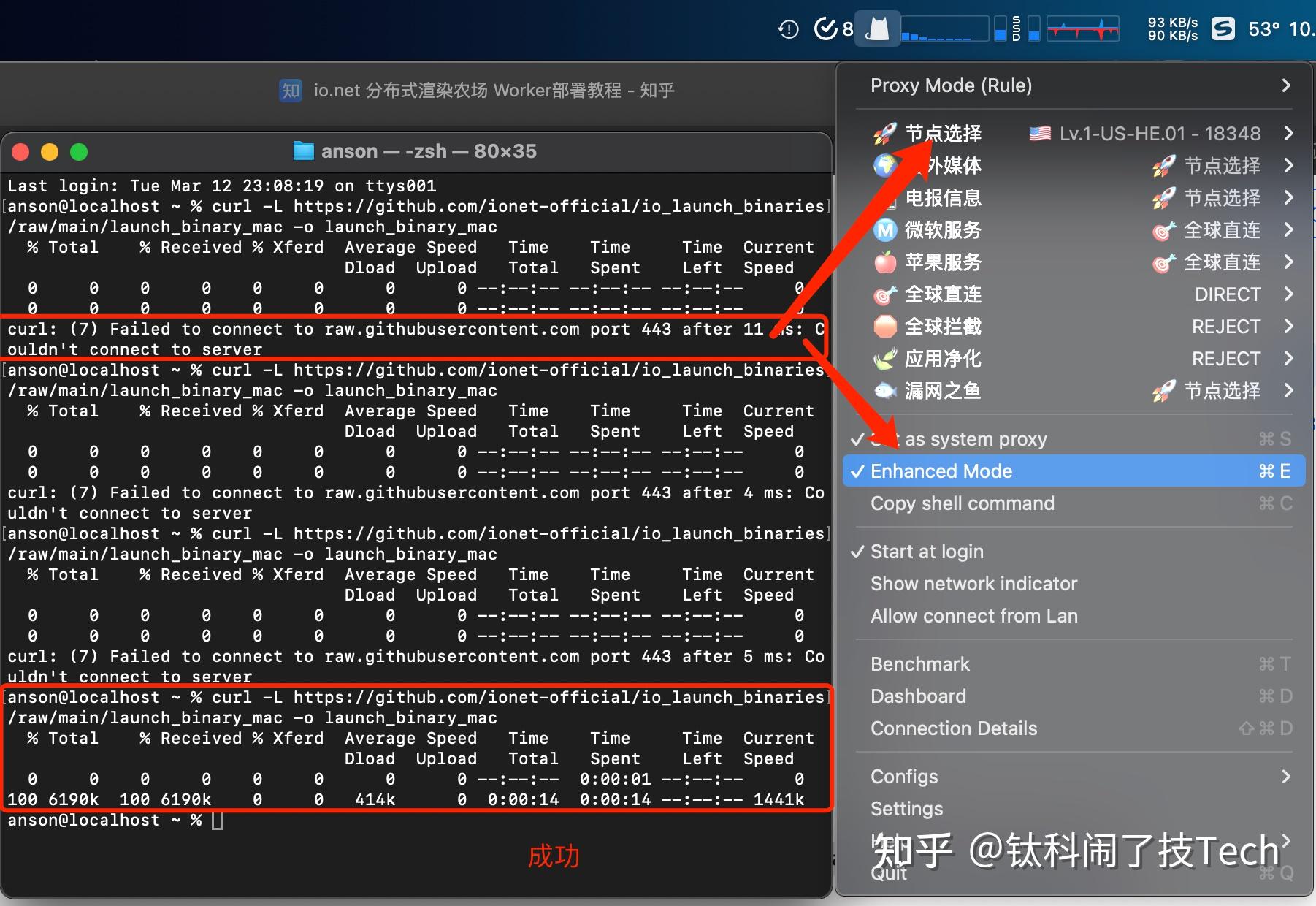Expand the 苹果服务 submenu chevron
This screenshot has height=906, width=1316.
click(1288, 262)
